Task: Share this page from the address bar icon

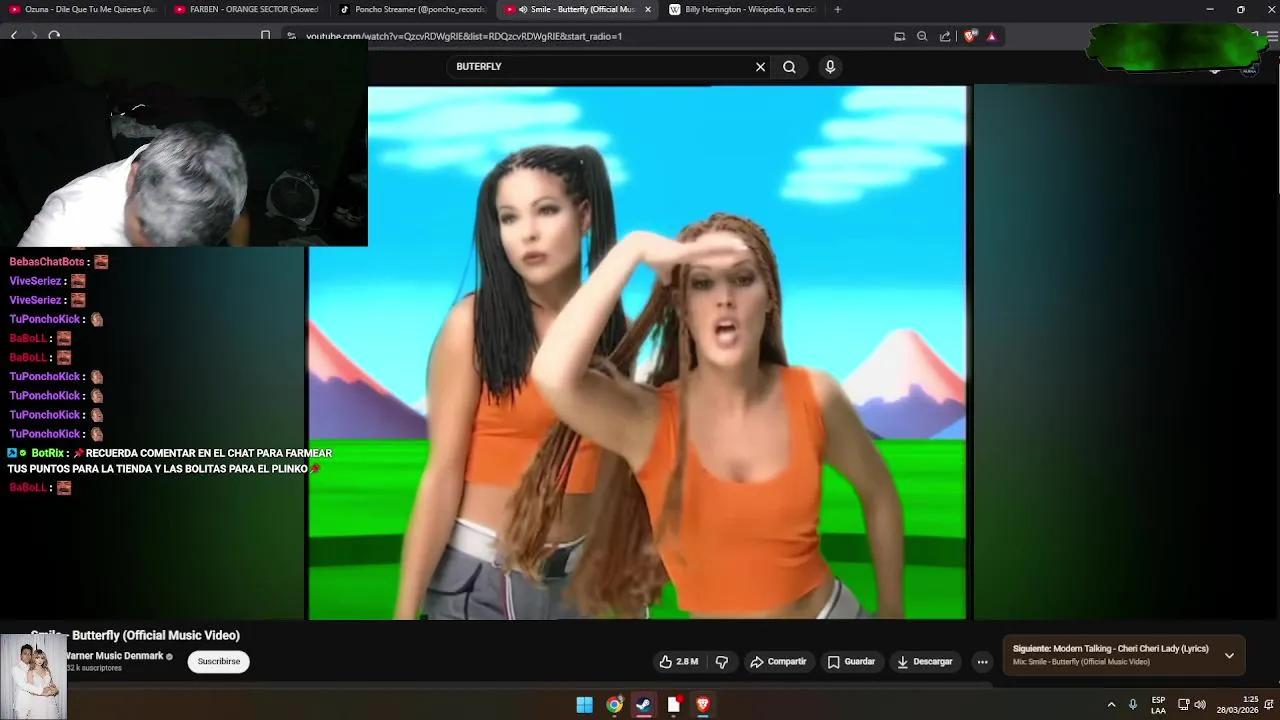Action: click(x=945, y=36)
